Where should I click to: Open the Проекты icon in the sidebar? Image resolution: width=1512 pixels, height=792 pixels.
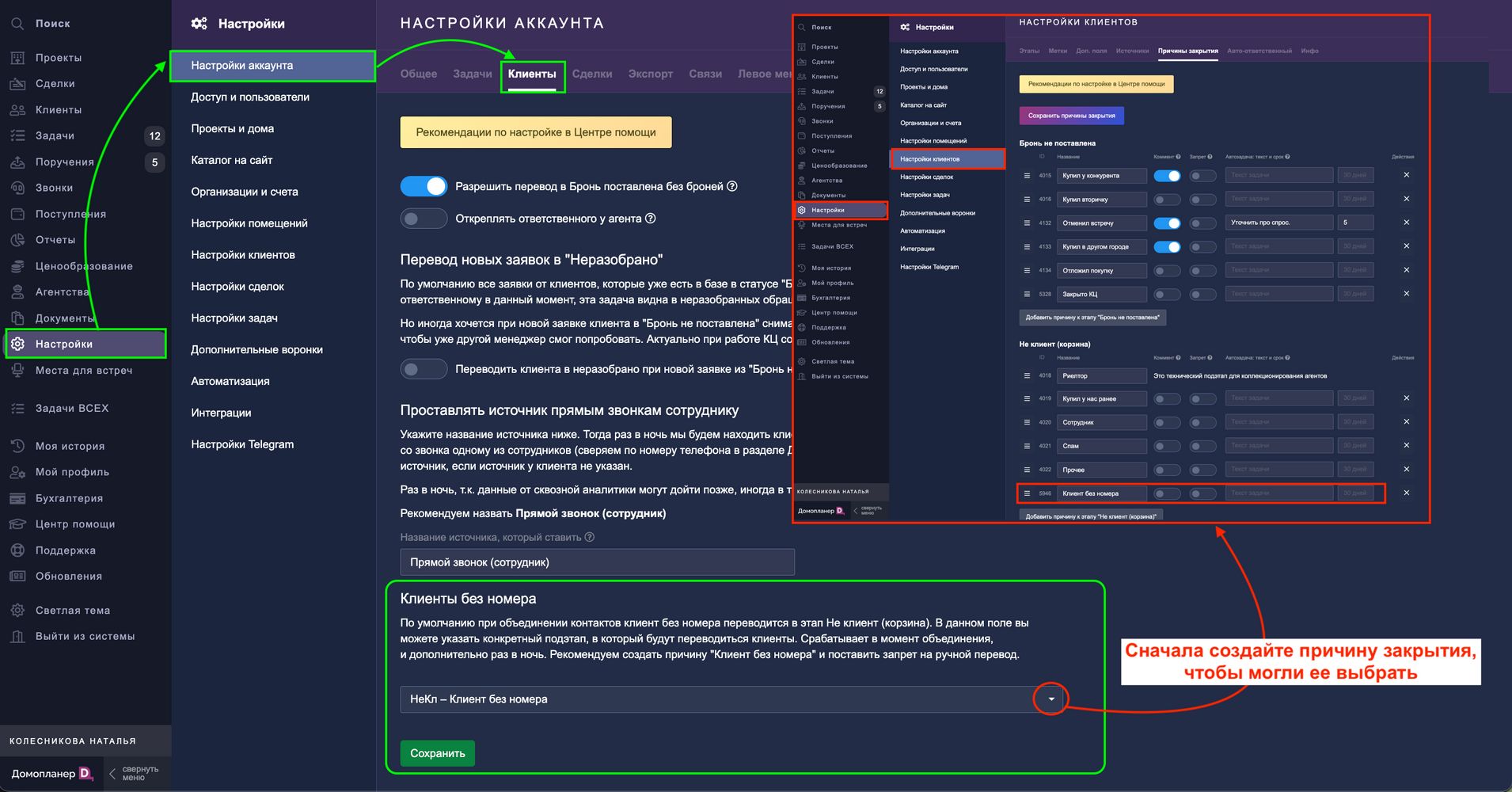[17, 58]
